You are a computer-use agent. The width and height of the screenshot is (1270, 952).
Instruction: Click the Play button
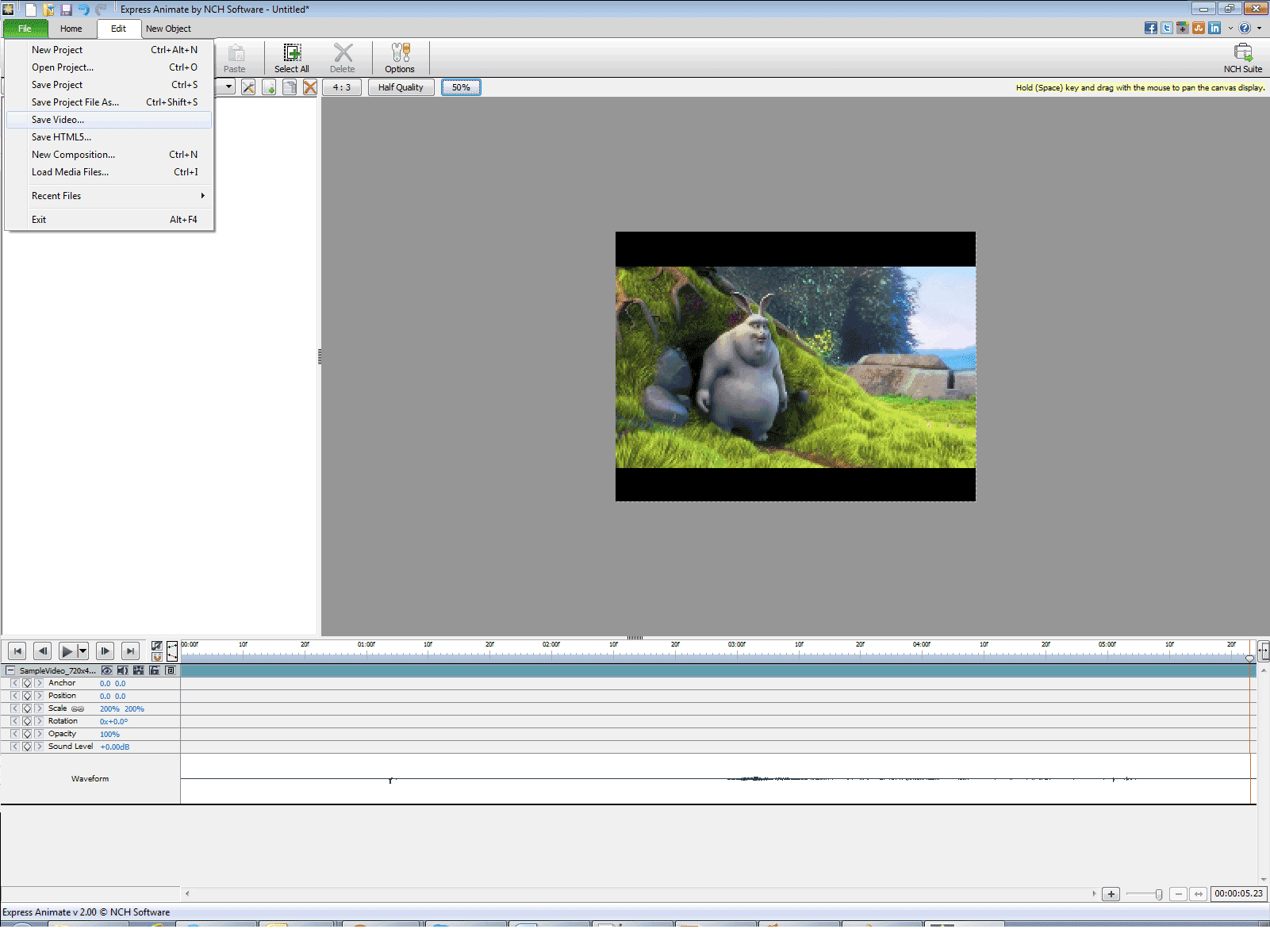(x=67, y=651)
